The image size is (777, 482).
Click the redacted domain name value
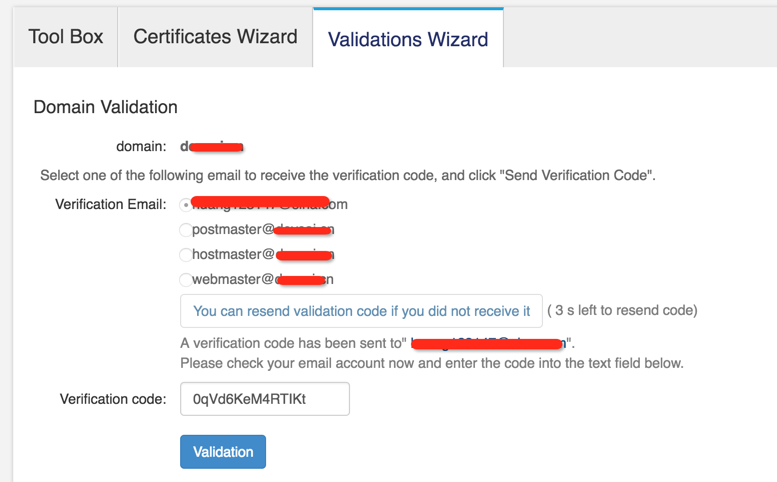point(212,147)
